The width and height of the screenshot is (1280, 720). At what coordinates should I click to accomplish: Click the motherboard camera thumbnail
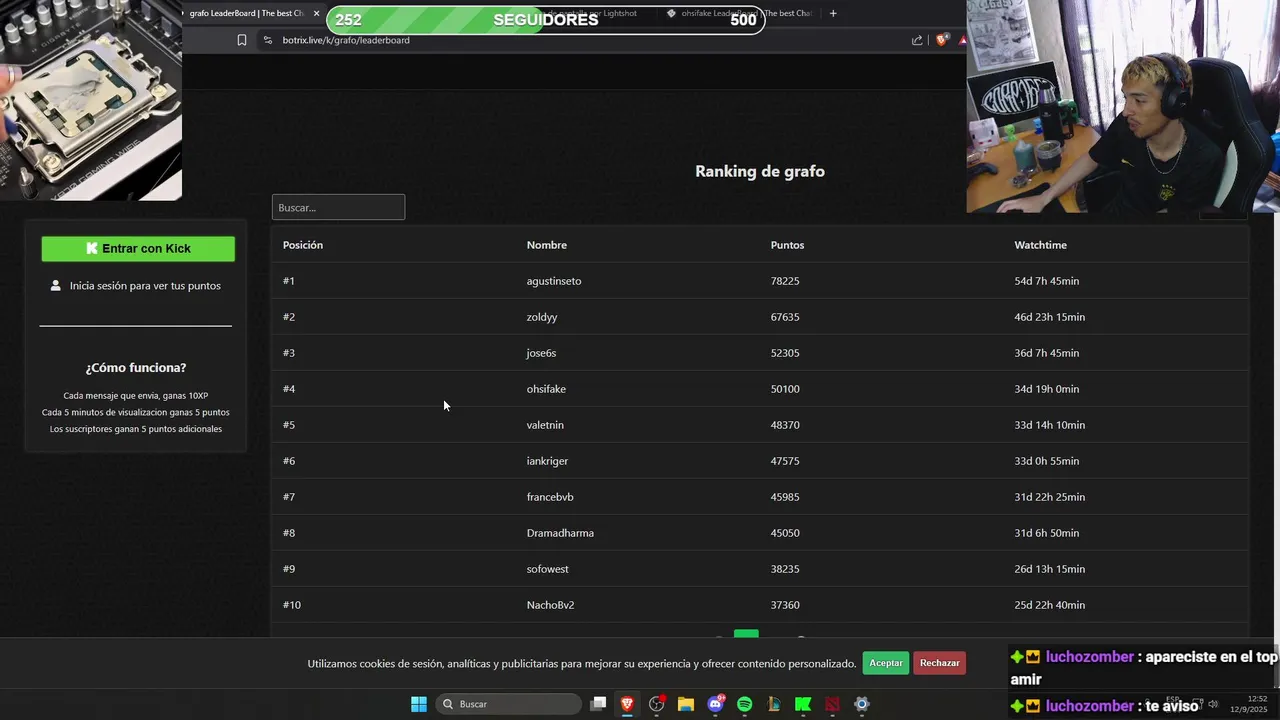click(91, 100)
